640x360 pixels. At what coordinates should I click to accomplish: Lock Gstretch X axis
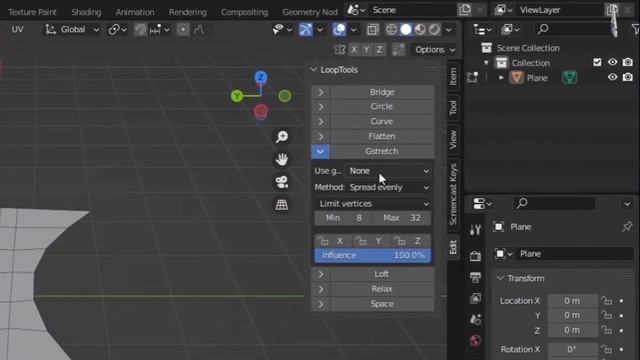point(333,241)
